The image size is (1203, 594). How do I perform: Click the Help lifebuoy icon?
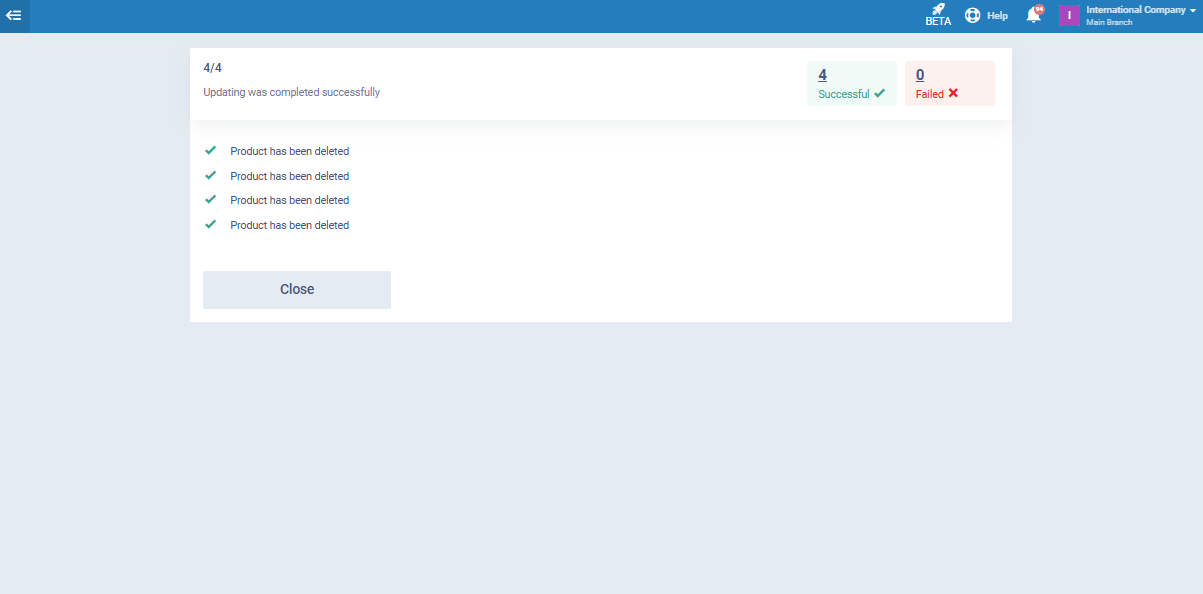coord(972,15)
